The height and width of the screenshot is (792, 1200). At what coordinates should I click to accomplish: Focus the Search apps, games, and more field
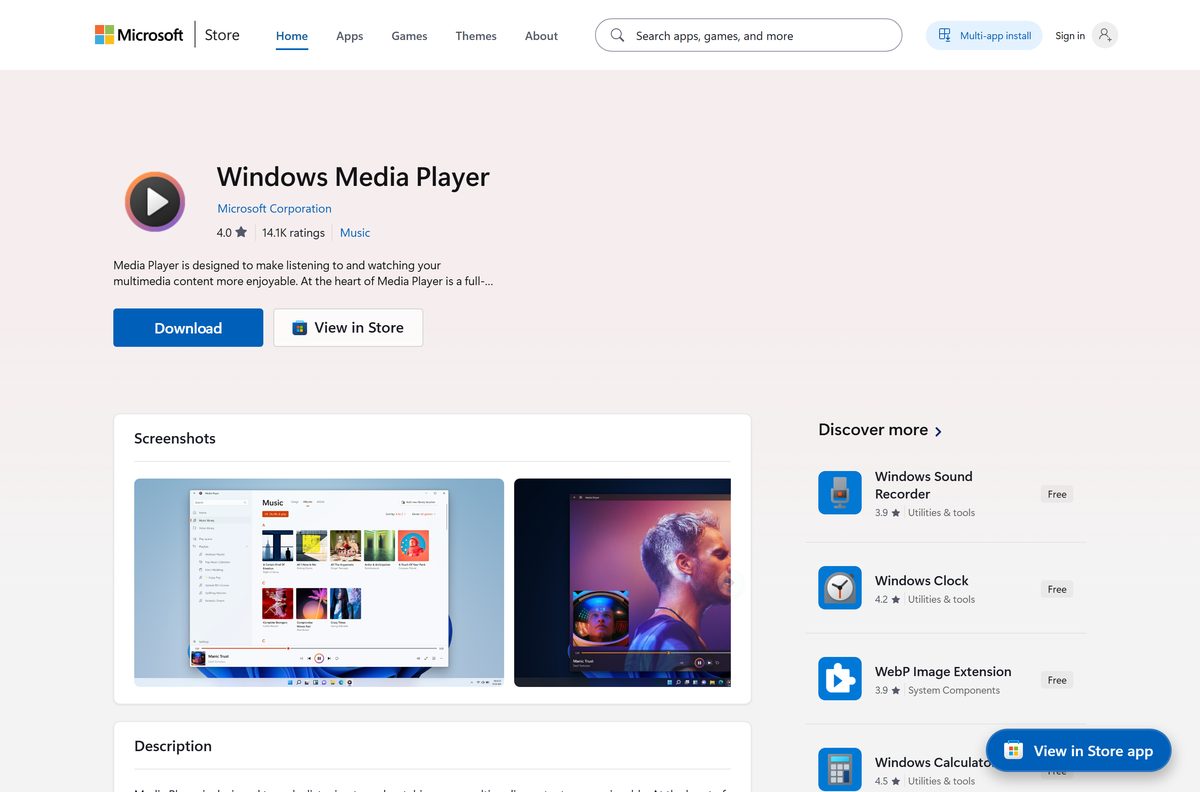[748, 35]
